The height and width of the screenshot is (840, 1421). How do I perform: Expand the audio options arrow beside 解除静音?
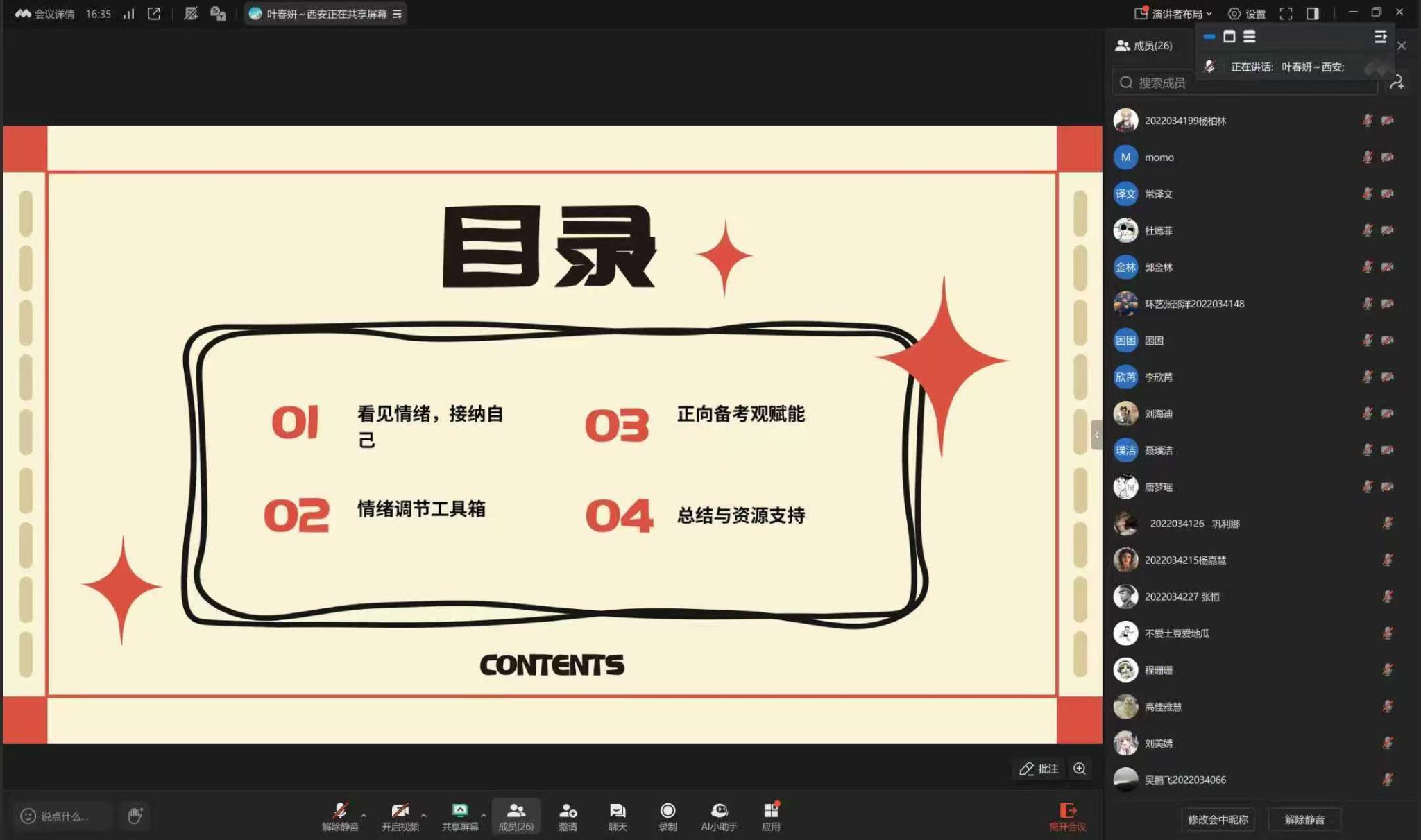(364, 816)
